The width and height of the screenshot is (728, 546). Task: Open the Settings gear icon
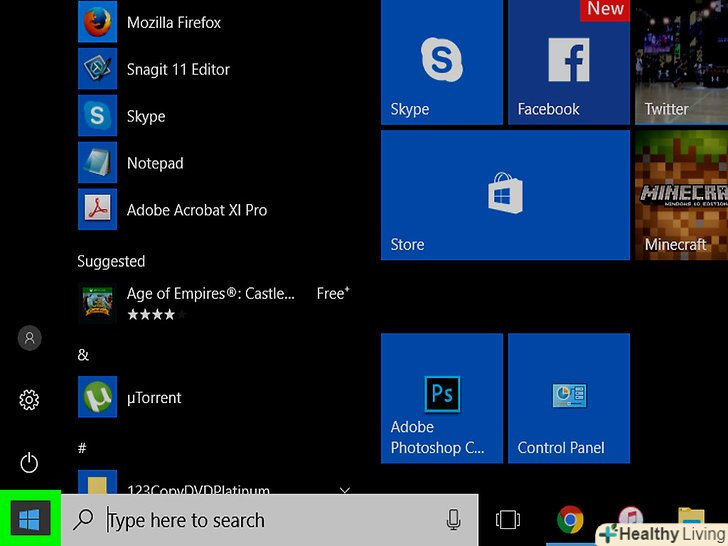click(x=29, y=400)
